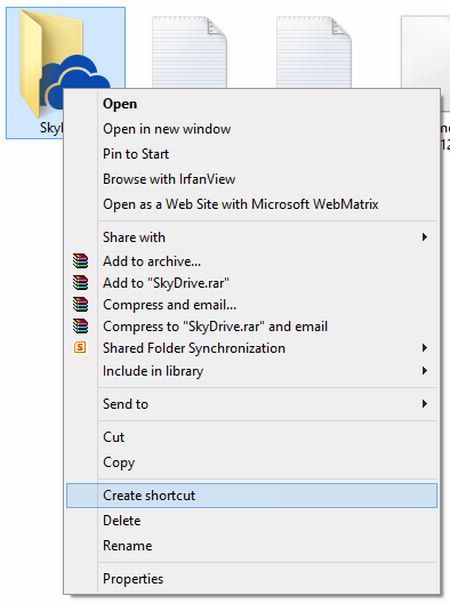Choose Compress to "SkyDrive.rar" and email
The height and width of the screenshot is (604, 450).
[252, 326]
